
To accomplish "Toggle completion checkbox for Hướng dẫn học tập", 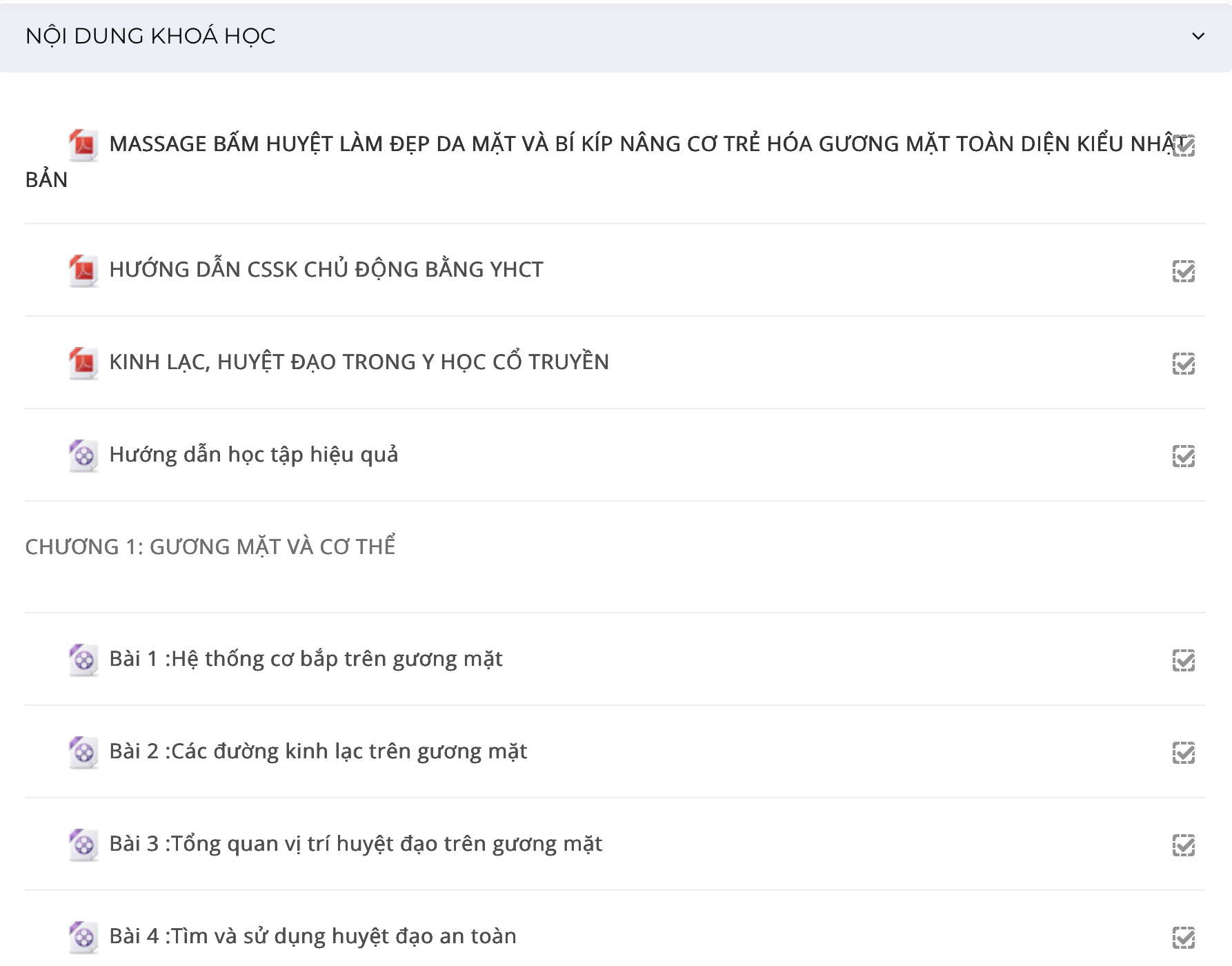I will pos(1183,456).
